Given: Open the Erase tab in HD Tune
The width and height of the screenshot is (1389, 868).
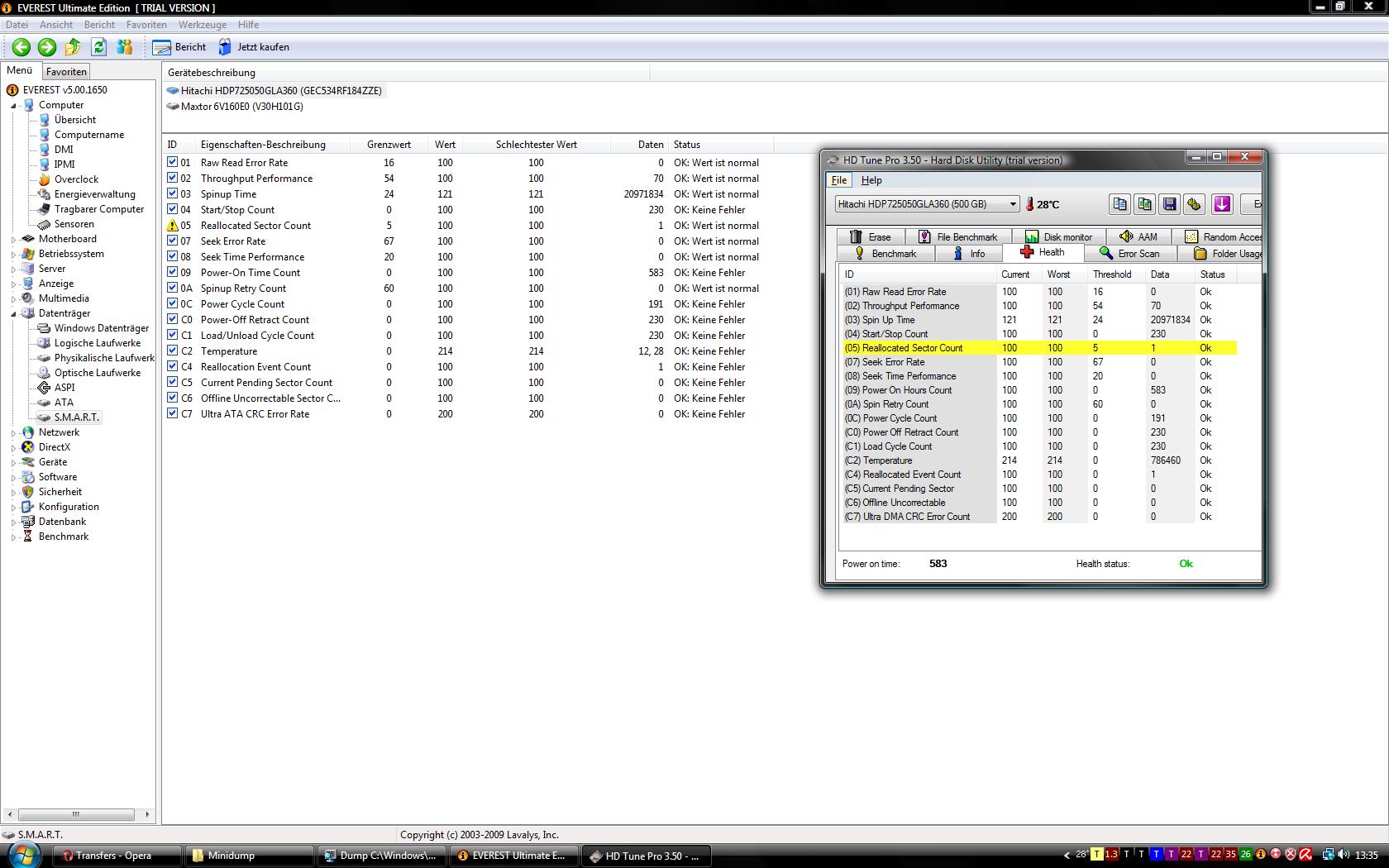Looking at the screenshot, I should coord(871,237).
